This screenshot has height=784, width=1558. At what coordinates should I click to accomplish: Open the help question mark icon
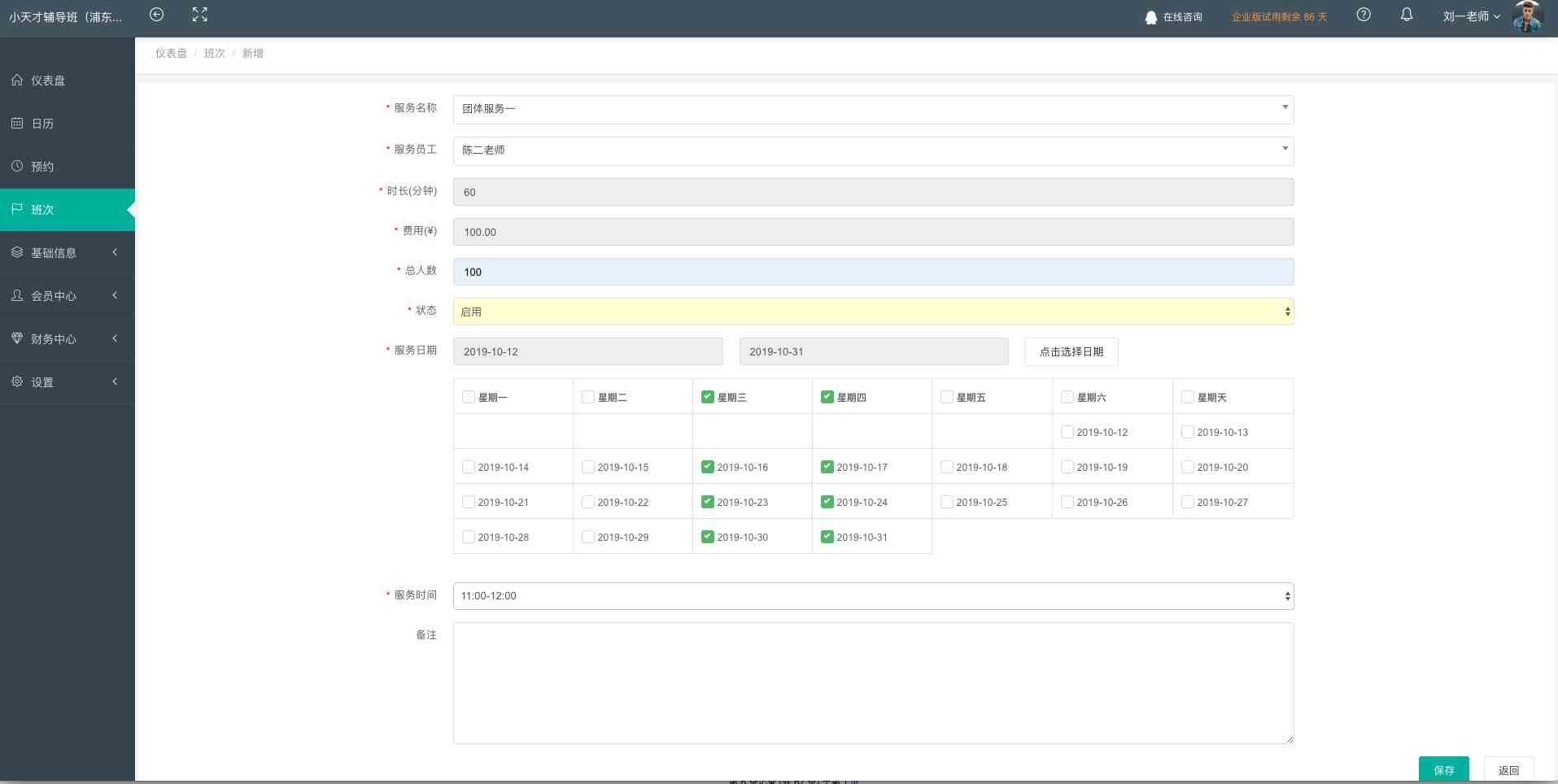(1364, 15)
